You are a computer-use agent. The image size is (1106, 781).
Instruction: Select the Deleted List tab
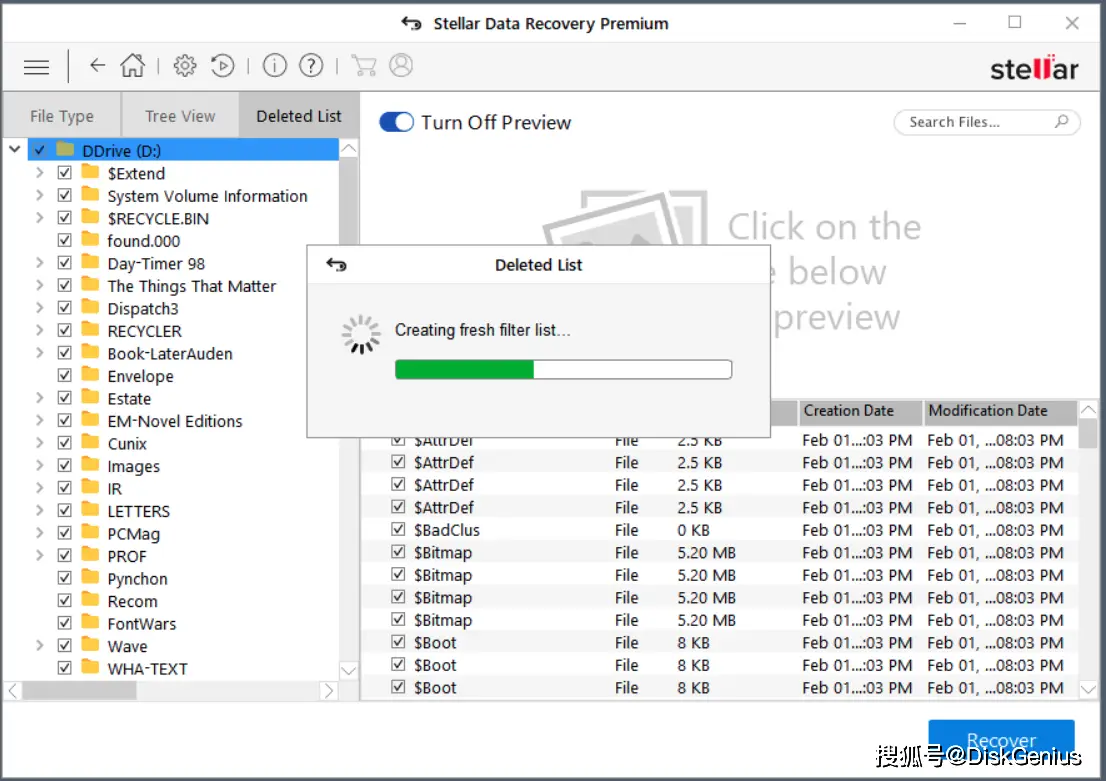tap(298, 116)
